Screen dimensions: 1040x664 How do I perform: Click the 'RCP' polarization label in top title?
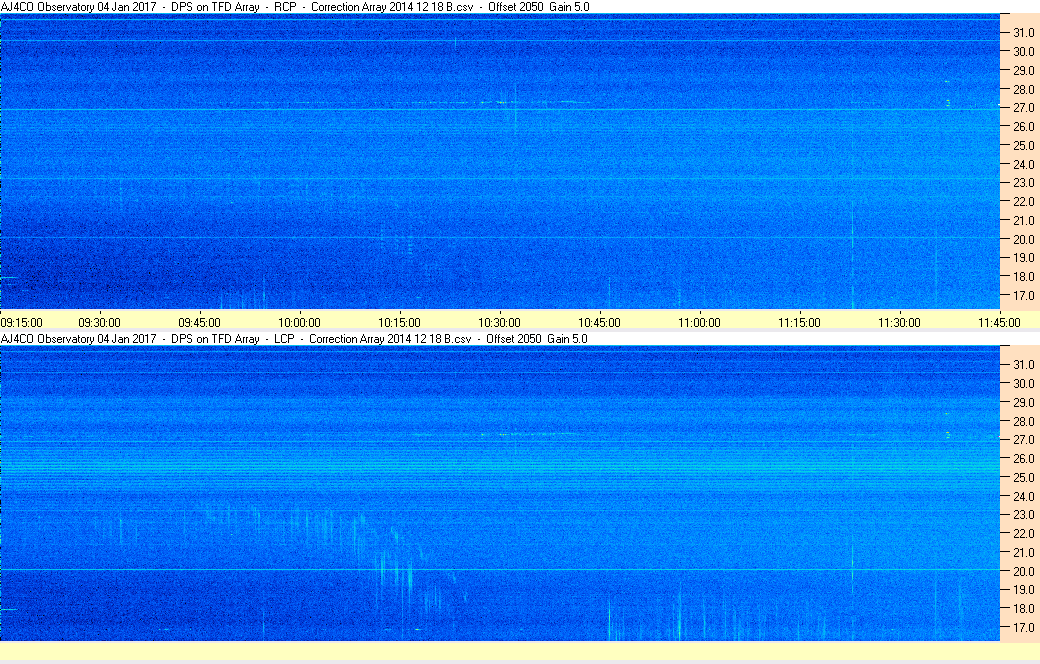click(285, 7)
